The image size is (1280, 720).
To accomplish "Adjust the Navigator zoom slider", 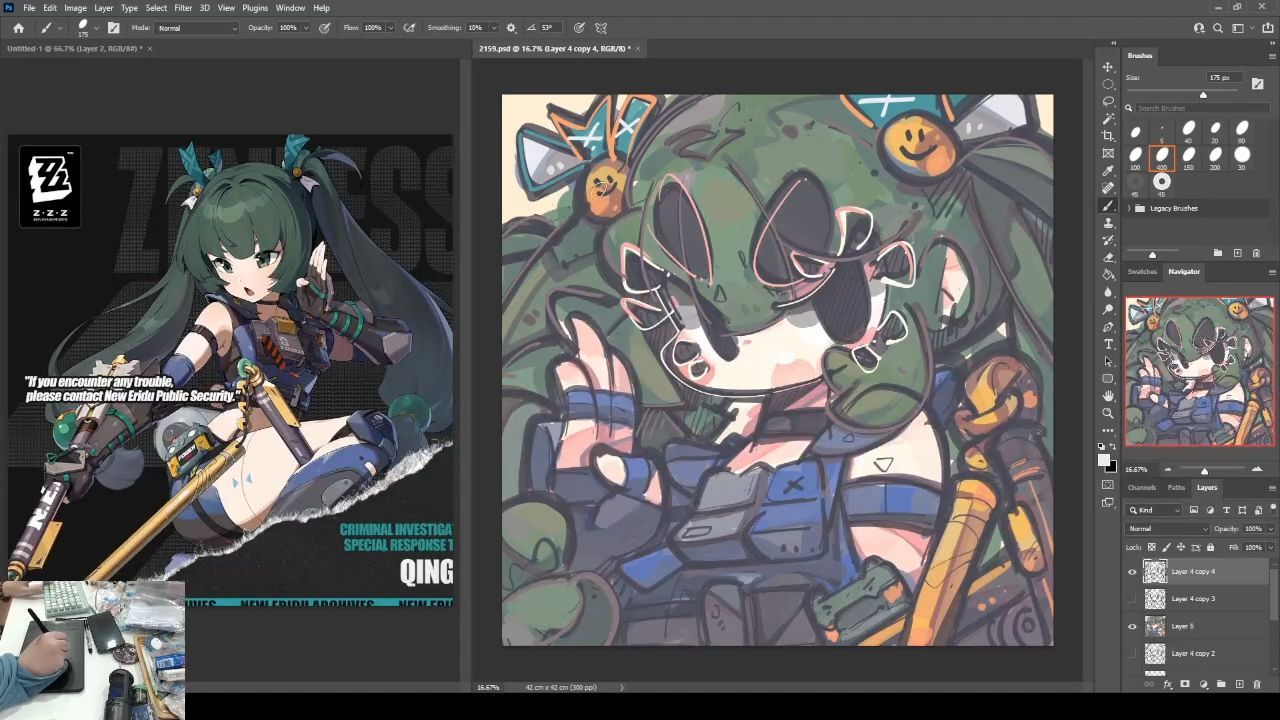I will pyautogui.click(x=1204, y=470).
